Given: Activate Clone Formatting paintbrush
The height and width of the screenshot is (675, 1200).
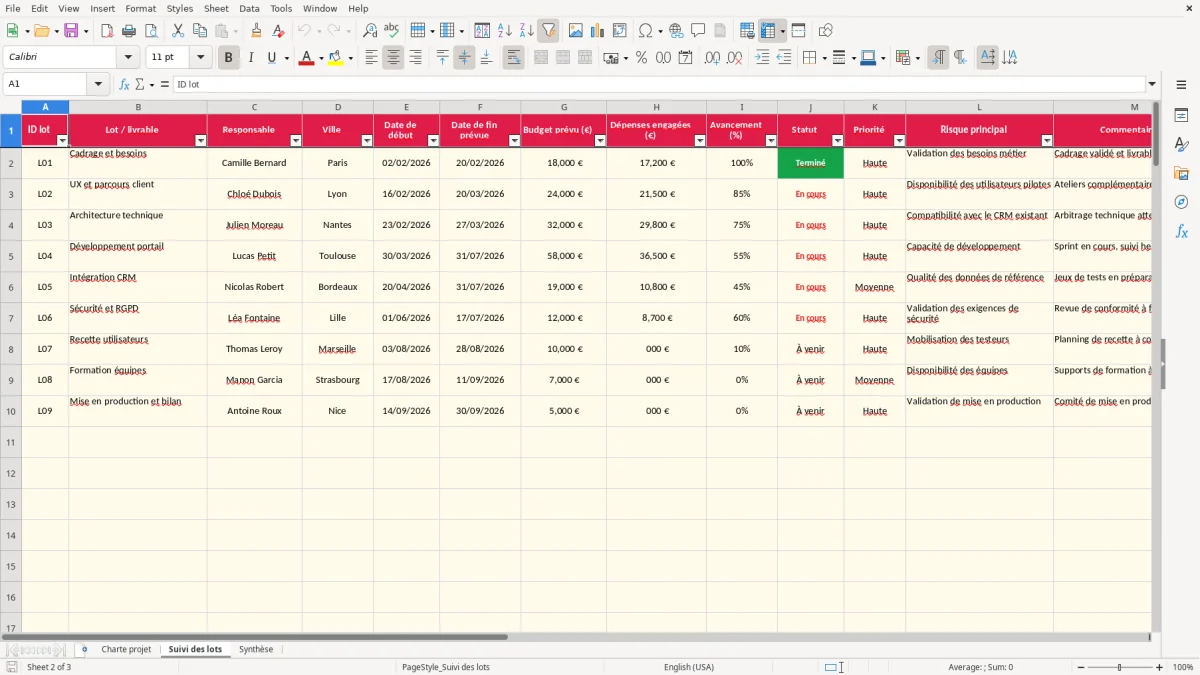Looking at the screenshot, I should (x=256, y=31).
